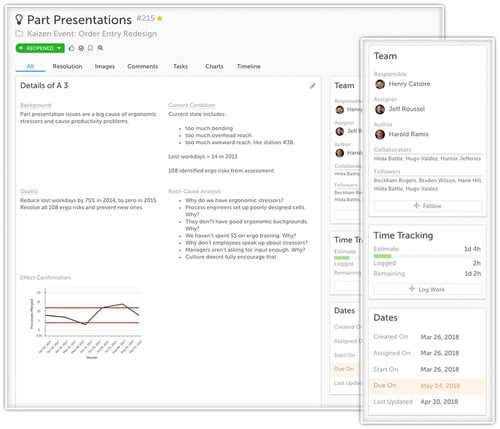Click the green progress bar in the back Time Tracking panel
Screen dimensions: 500x429
click(342, 258)
